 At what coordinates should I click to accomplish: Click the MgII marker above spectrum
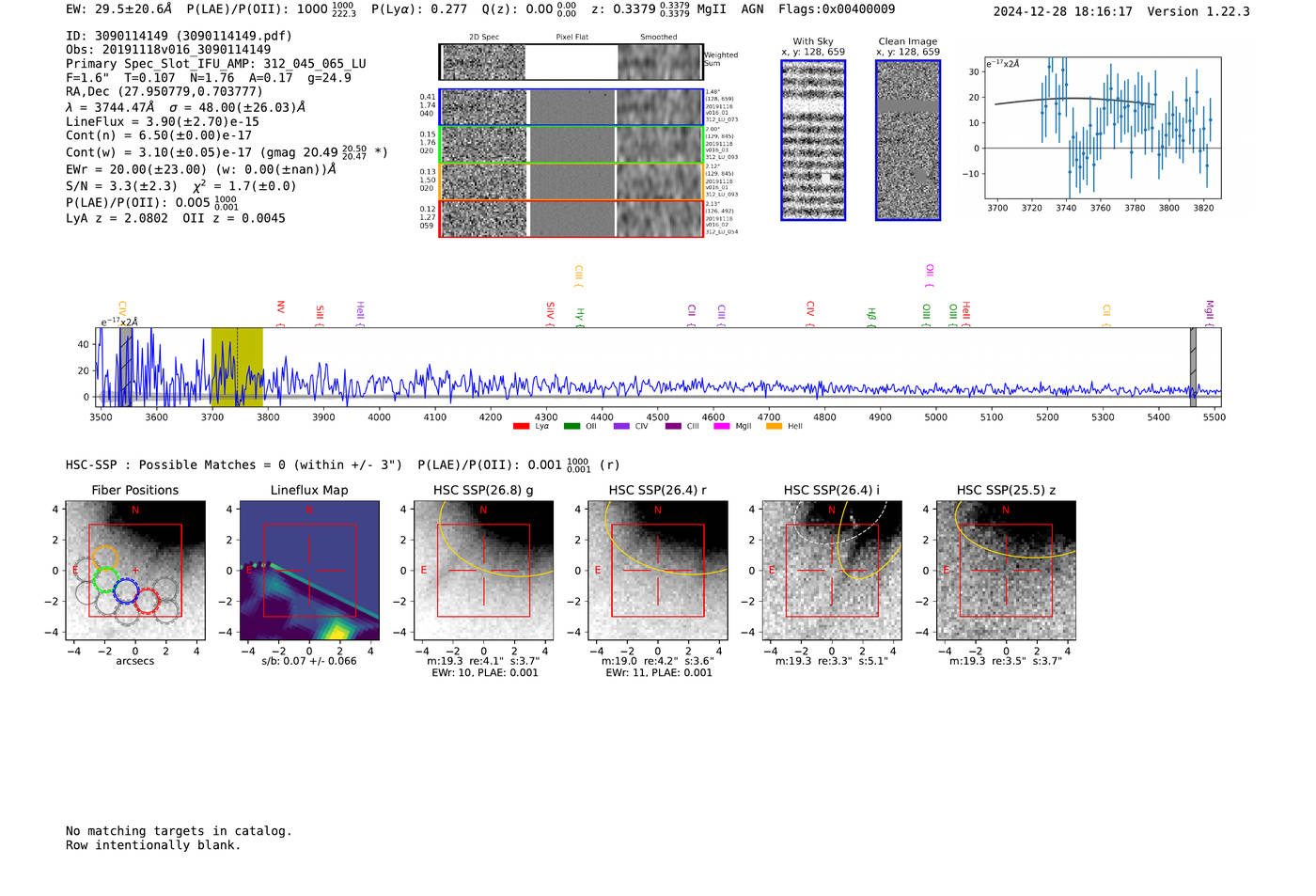[1209, 313]
